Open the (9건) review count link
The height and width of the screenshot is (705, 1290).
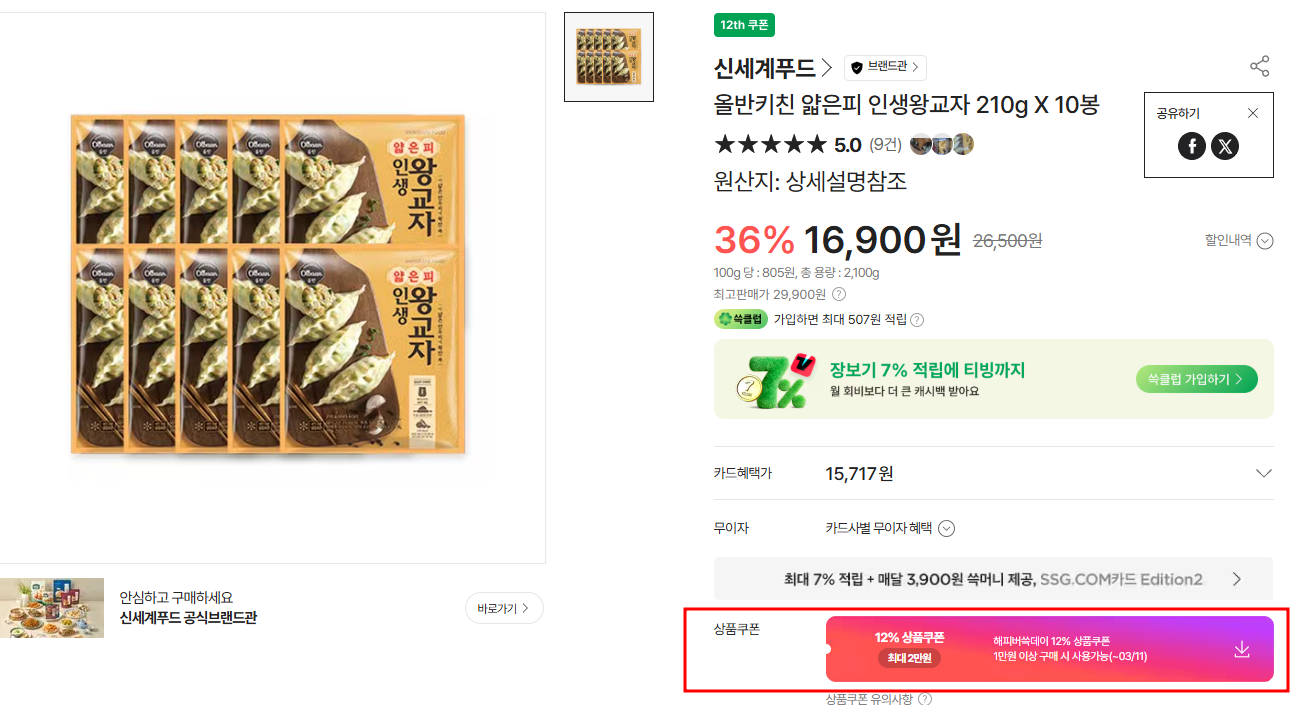tap(884, 145)
